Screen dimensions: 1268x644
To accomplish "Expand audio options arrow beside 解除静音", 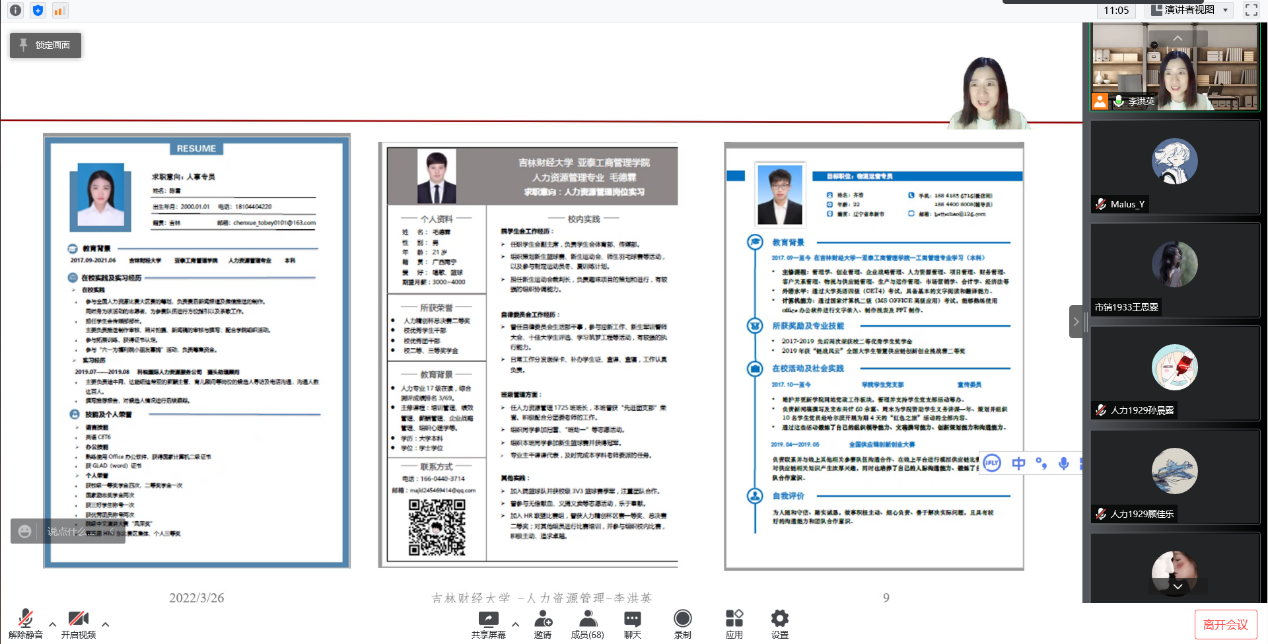I will 51,624.
